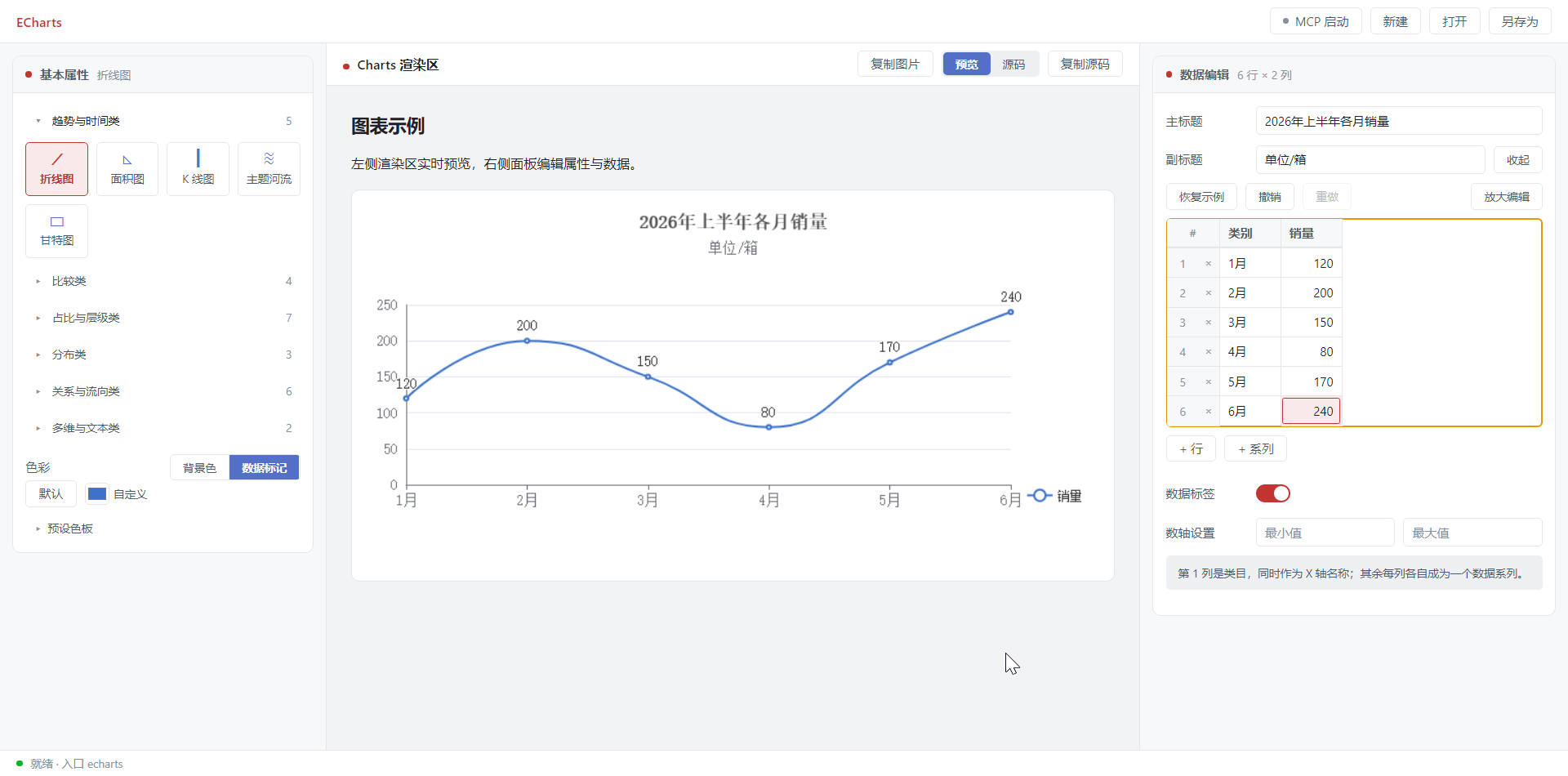Click the 副标题 subtitle input field
The image size is (1568, 776).
pyautogui.click(x=1370, y=159)
